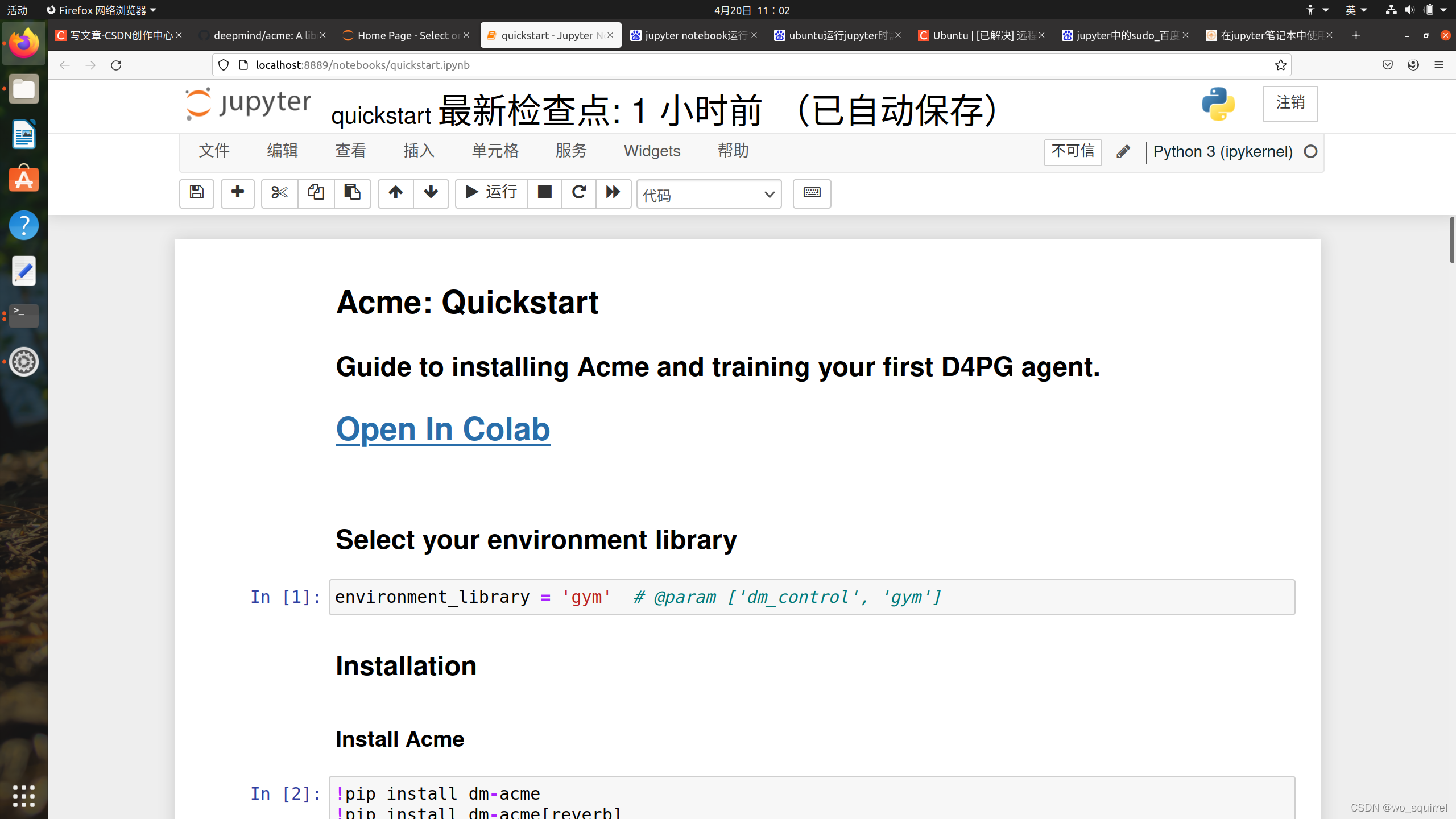Open accessibility menu in top bar
The width and height of the screenshot is (1456, 819).
[1317, 10]
